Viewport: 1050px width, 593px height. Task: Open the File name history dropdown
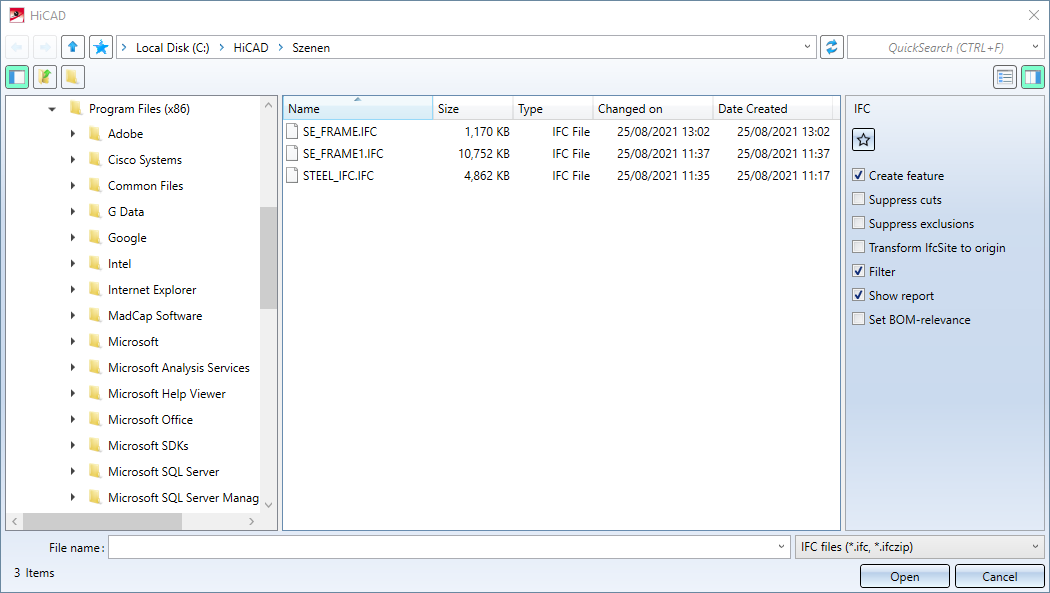click(x=781, y=547)
